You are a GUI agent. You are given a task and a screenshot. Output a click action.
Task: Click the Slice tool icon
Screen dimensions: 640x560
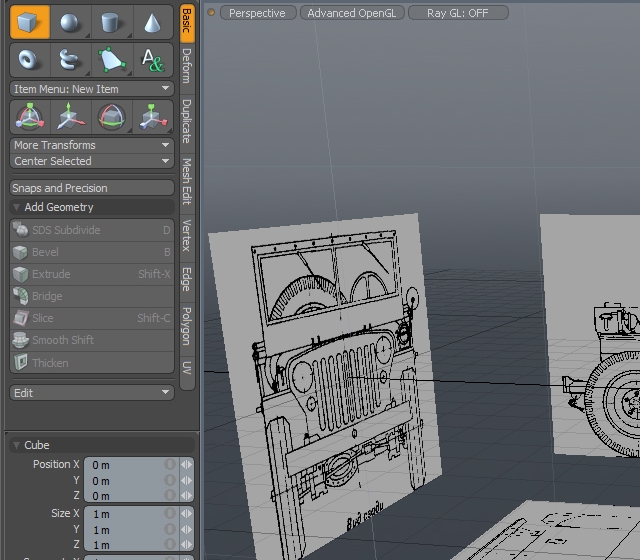20,318
